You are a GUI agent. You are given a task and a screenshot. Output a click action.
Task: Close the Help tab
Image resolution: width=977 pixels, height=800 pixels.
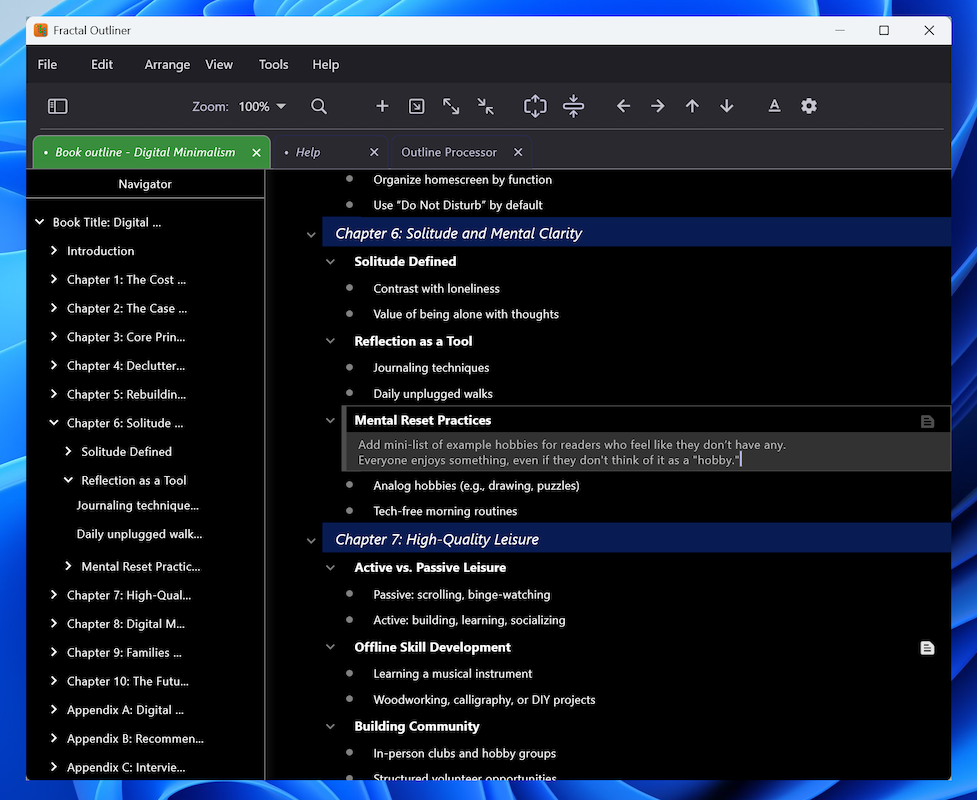point(374,152)
